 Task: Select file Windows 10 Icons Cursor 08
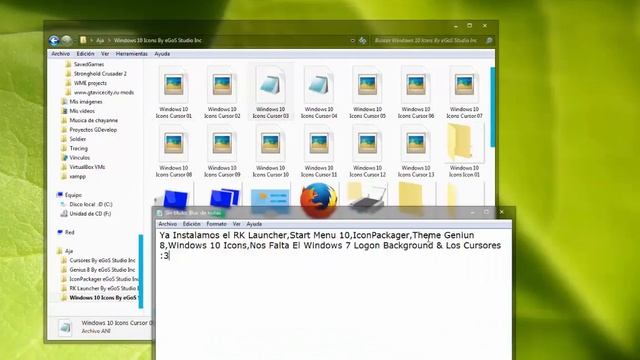(173, 151)
